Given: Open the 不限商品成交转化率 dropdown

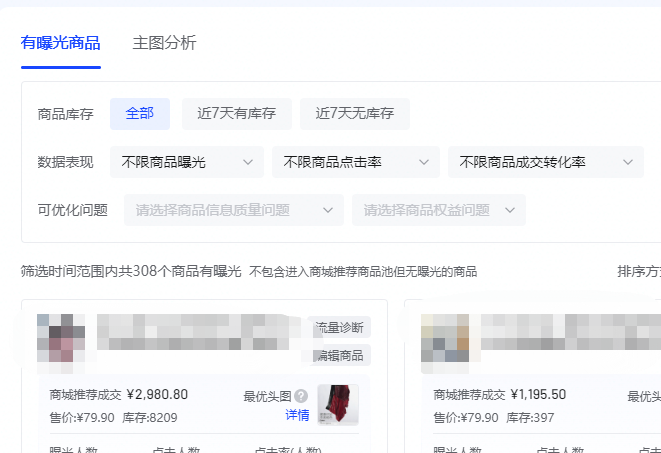Looking at the screenshot, I should [x=546, y=162].
